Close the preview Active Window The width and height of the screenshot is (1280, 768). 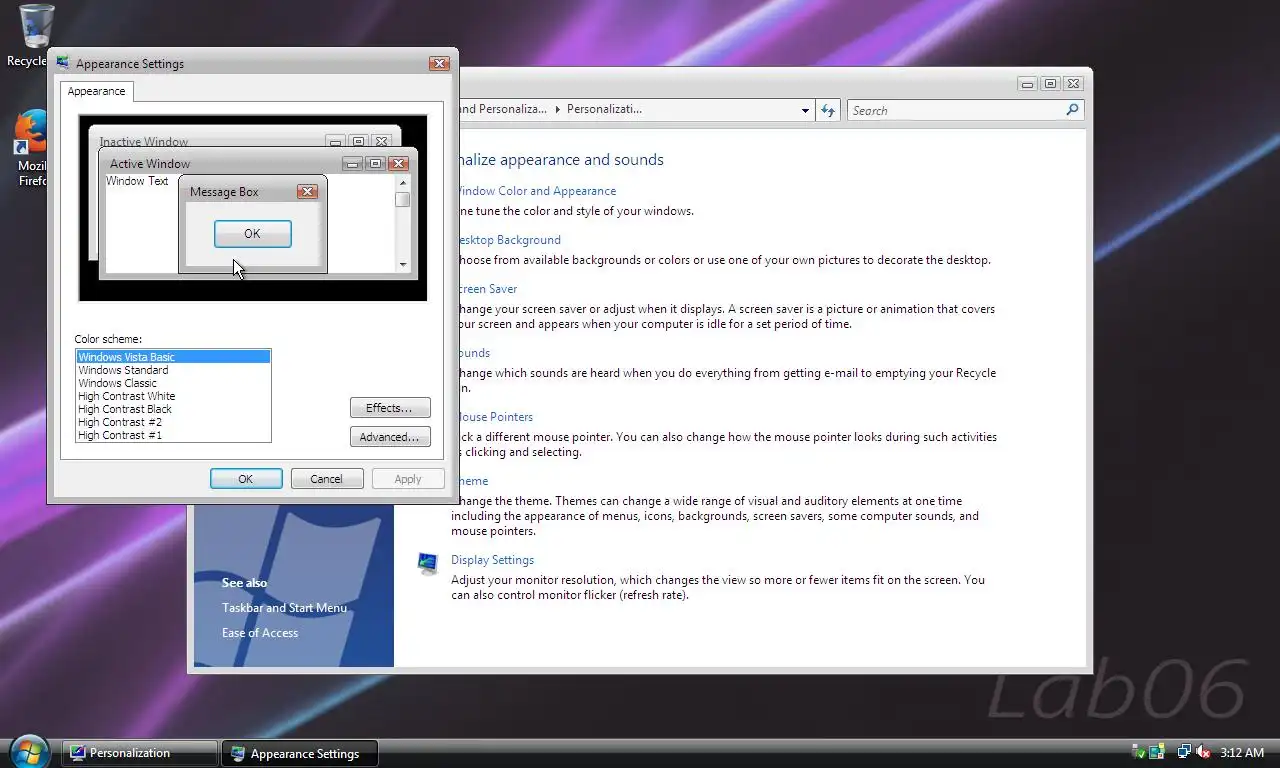coord(398,163)
